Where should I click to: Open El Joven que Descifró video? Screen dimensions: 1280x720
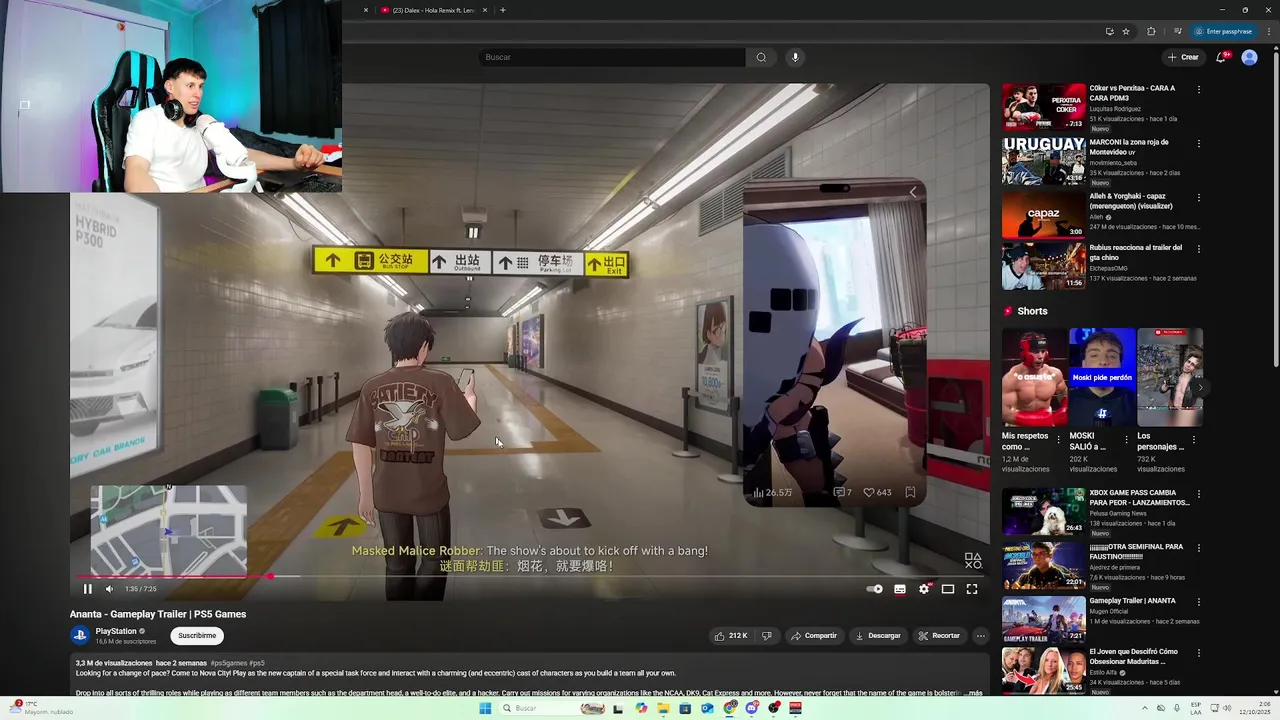tap(1043, 670)
